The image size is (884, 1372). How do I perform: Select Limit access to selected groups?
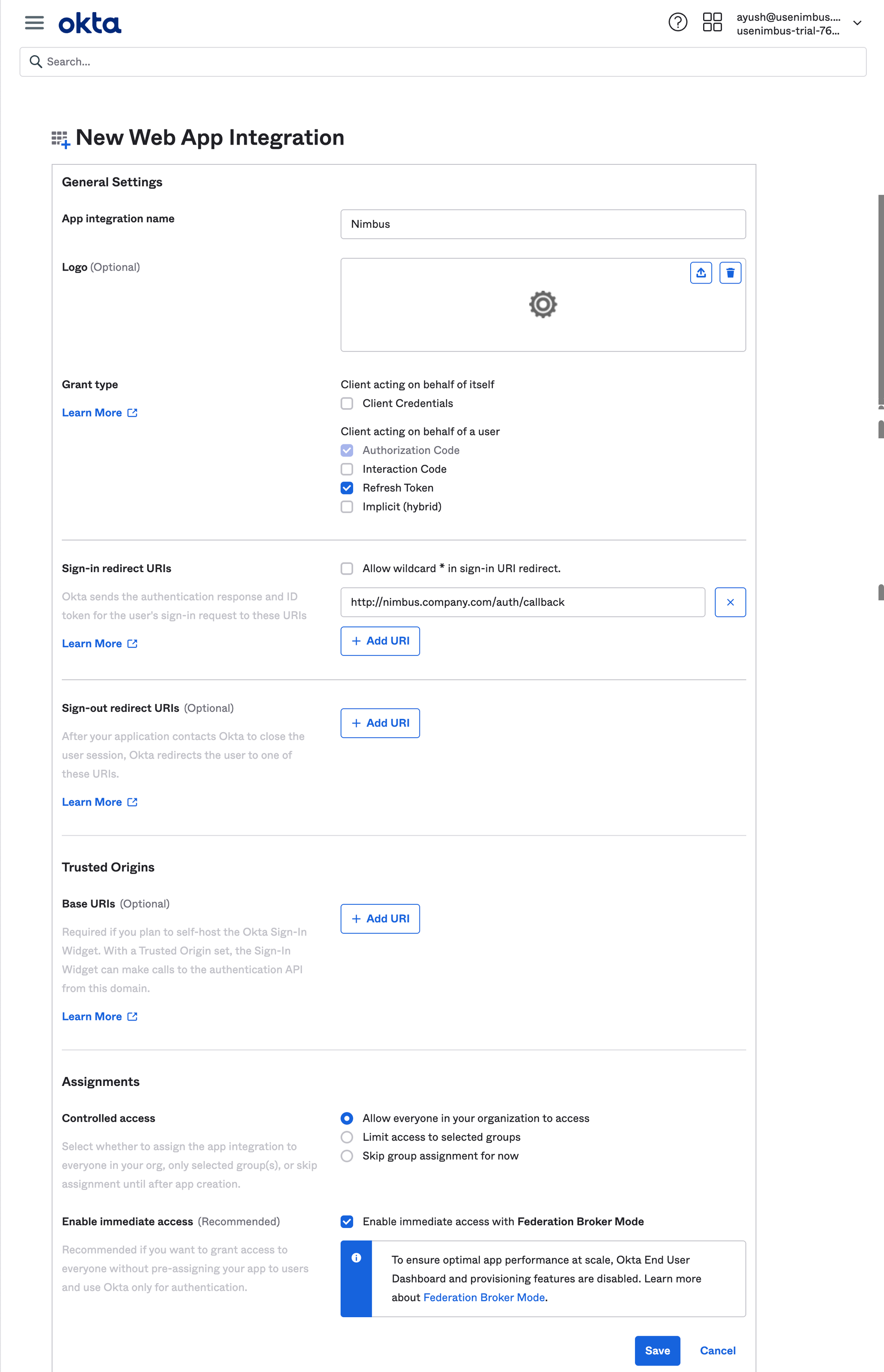347,1137
